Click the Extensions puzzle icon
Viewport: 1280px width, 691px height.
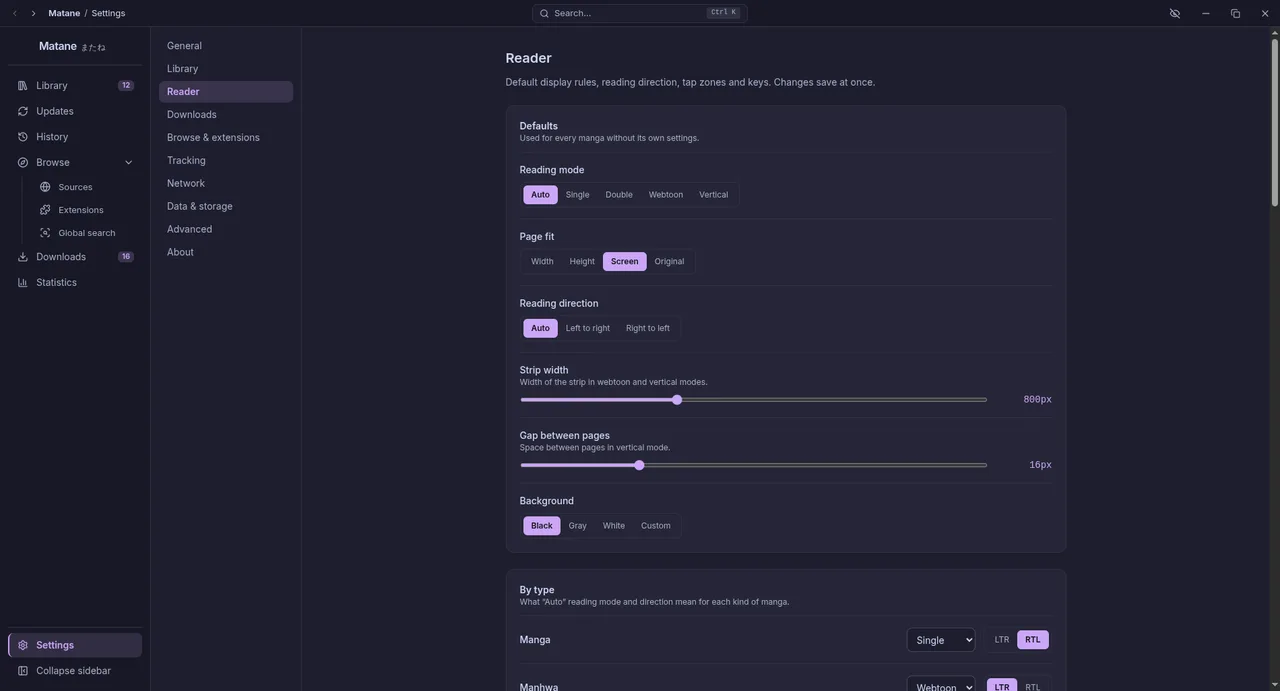click(45, 210)
